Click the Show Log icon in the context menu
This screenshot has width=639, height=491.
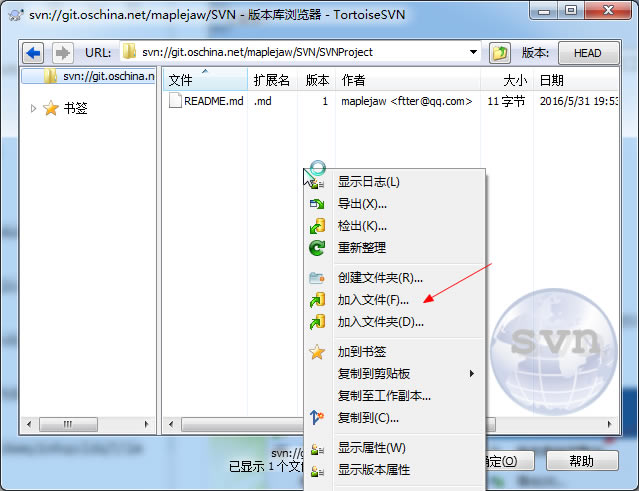317,182
